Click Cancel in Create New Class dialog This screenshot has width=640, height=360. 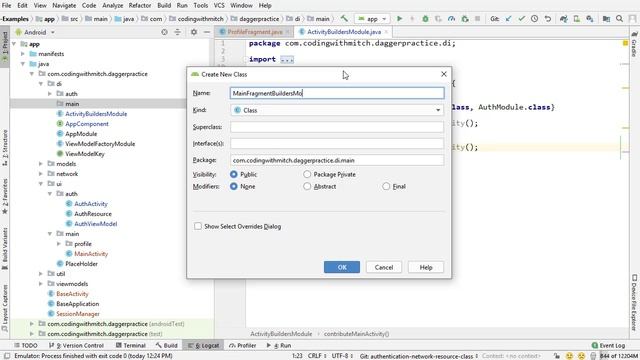point(384,267)
